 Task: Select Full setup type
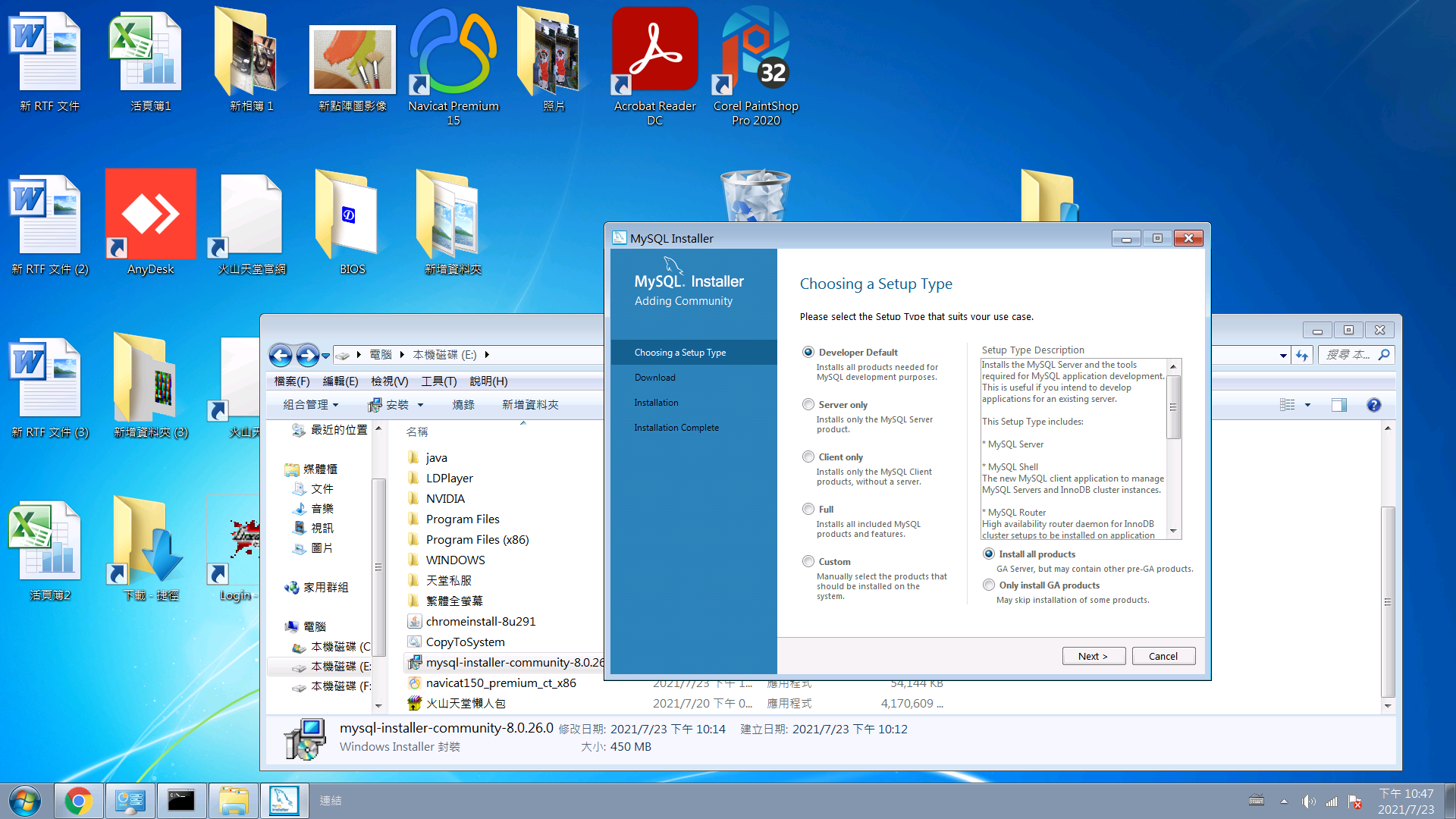808,509
